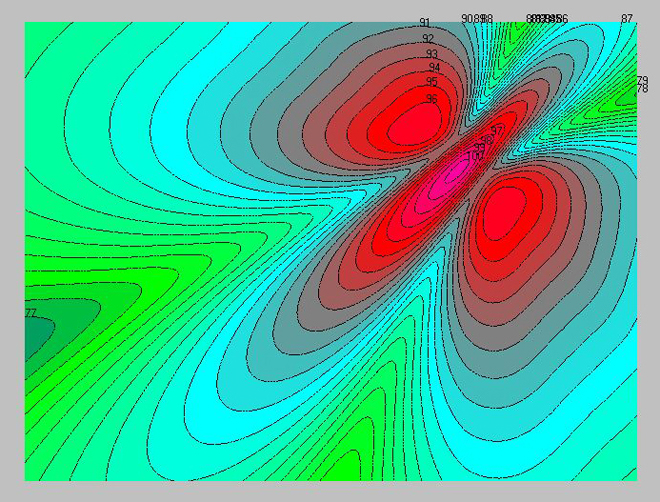Screen dimensions: 660x502
Task: Click the contour label 99 near the peak
Action: click(x=479, y=148)
